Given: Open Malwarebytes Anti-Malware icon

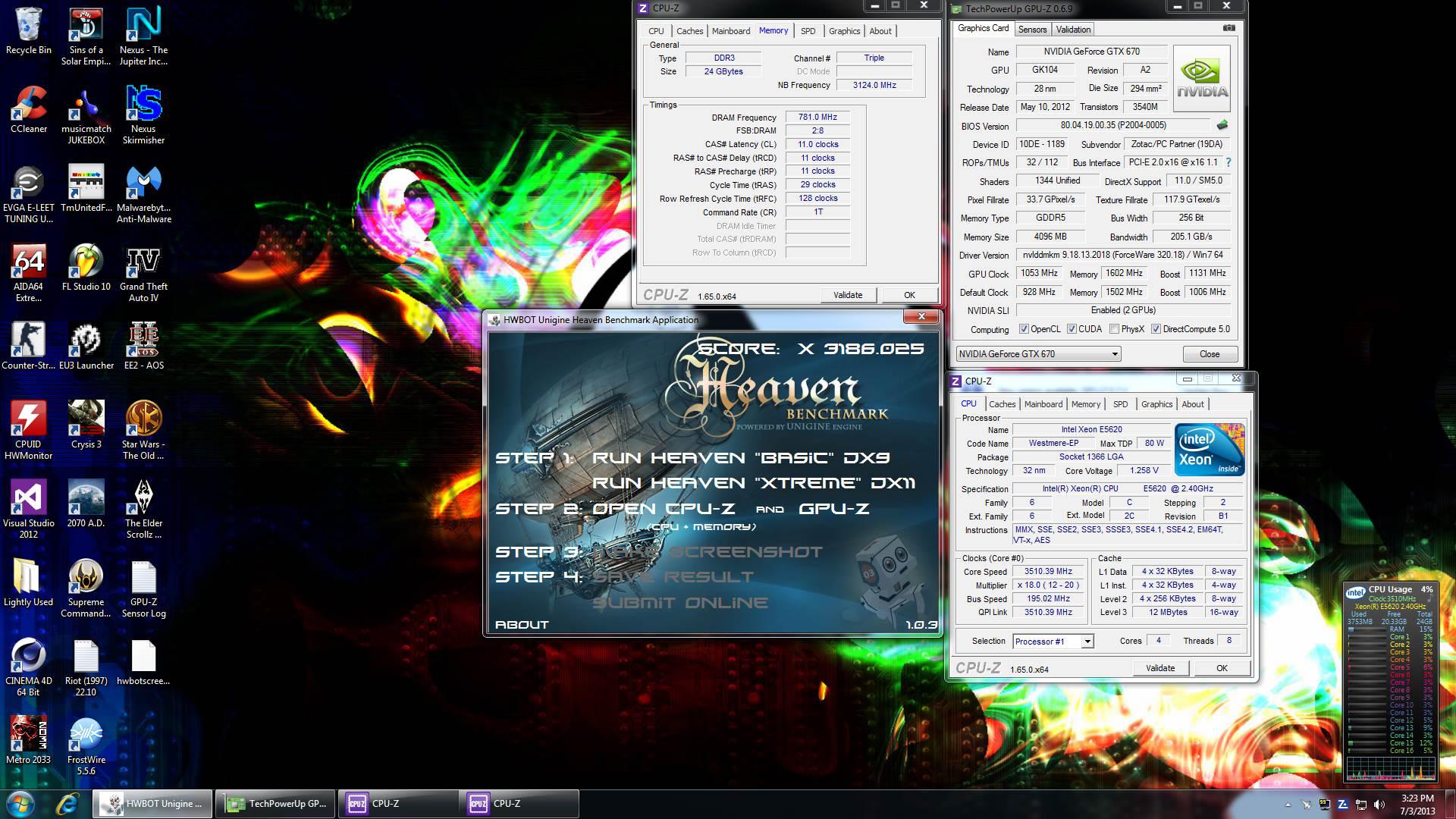Looking at the screenshot, I should click(143, 194).
